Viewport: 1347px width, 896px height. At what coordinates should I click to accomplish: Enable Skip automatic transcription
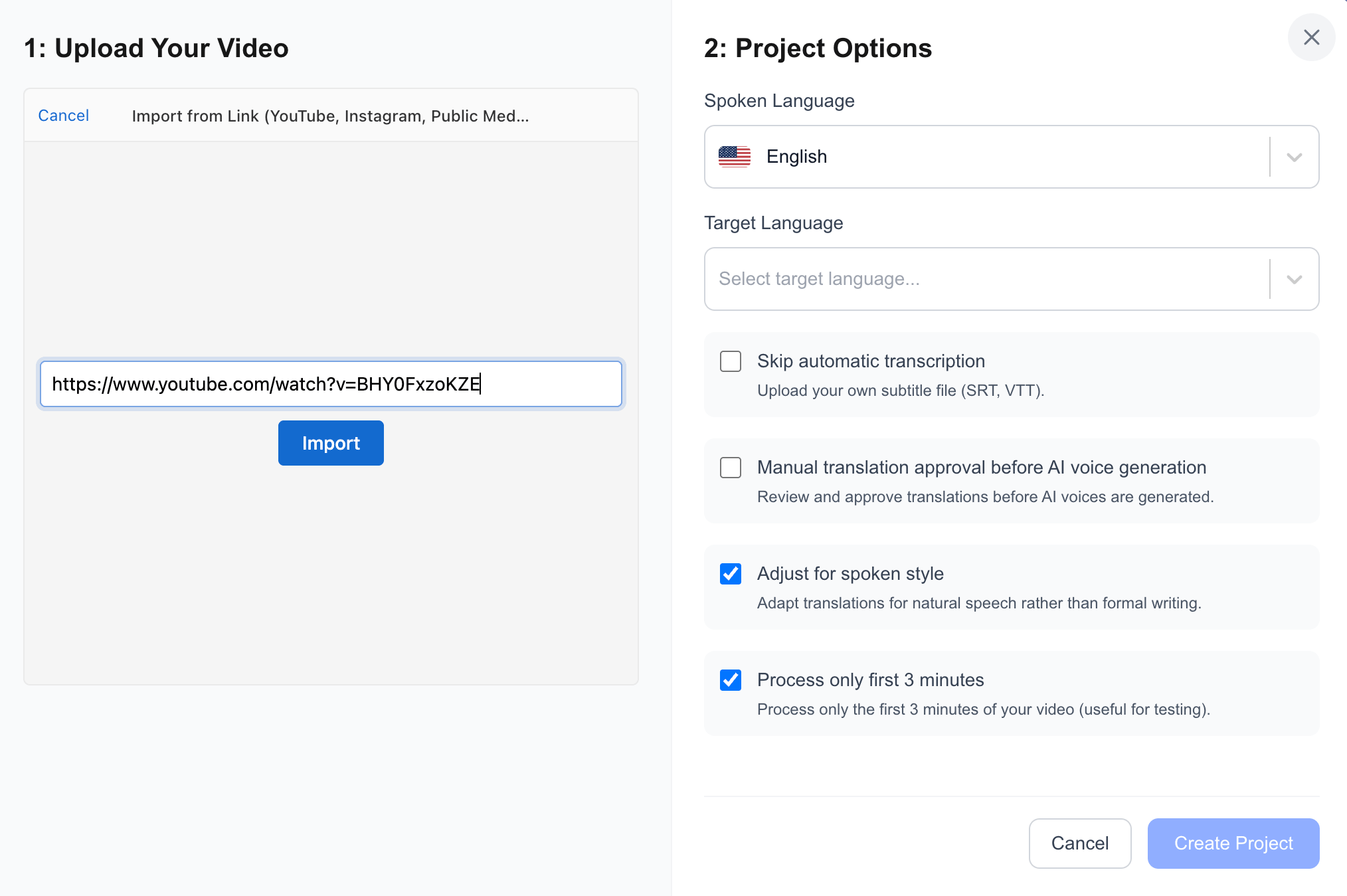click(730, 361)
